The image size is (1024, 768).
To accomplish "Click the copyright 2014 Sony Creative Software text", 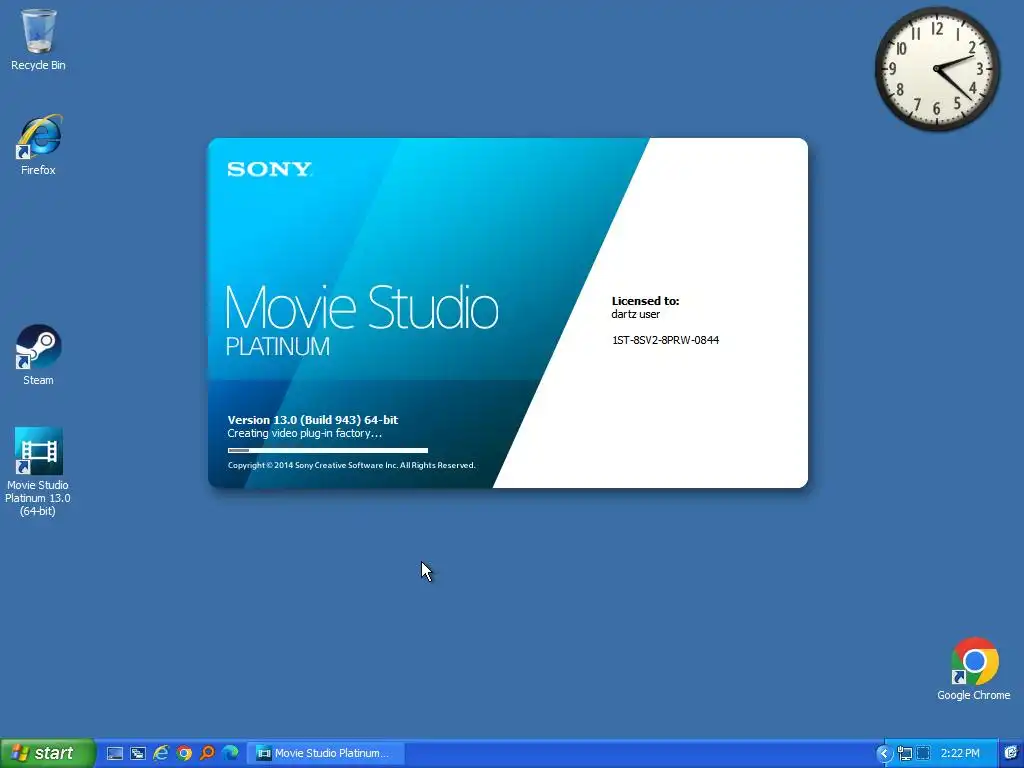I will coord(351,465).
